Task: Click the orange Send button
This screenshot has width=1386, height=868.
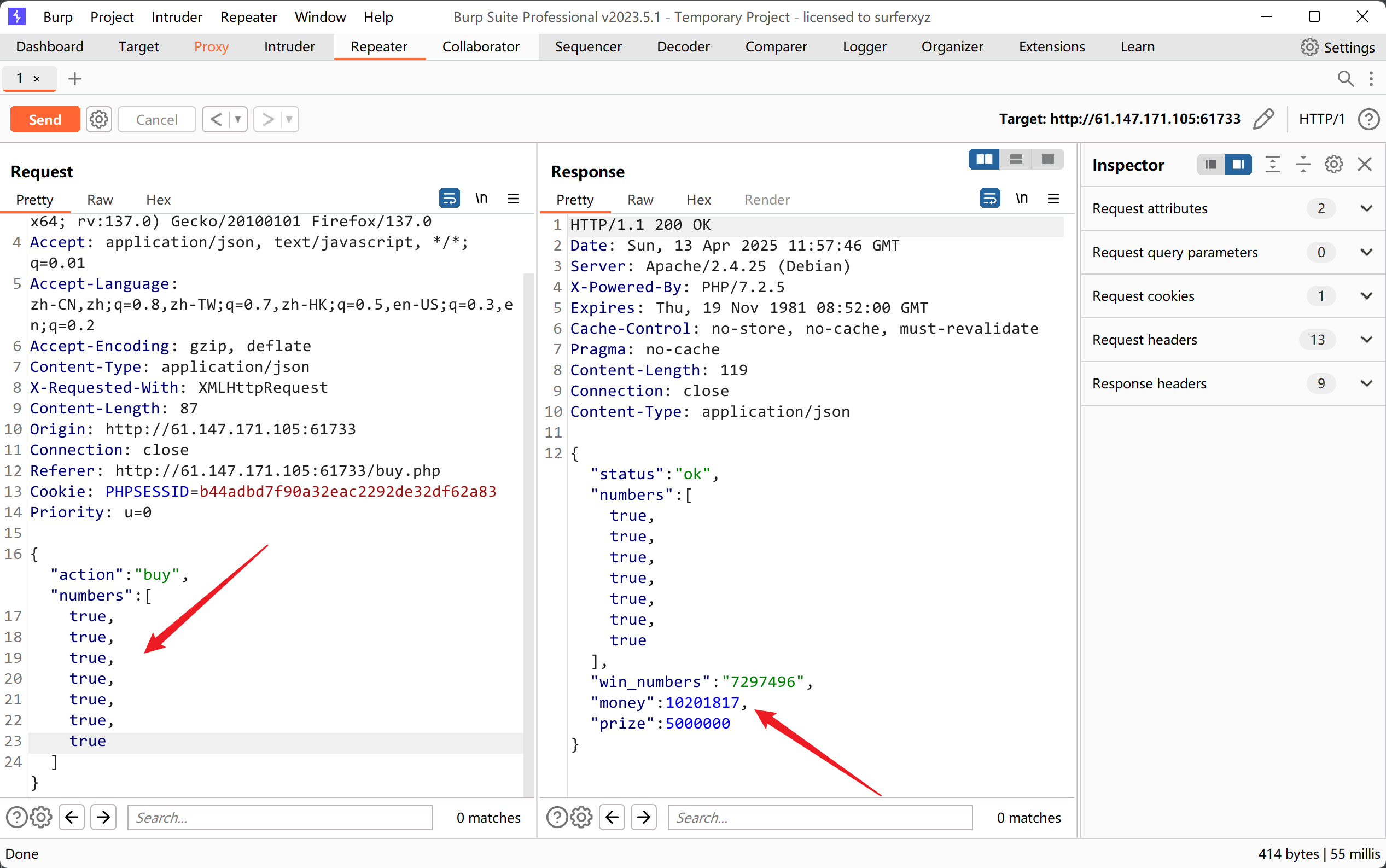Action: click(x=45, y=119)
